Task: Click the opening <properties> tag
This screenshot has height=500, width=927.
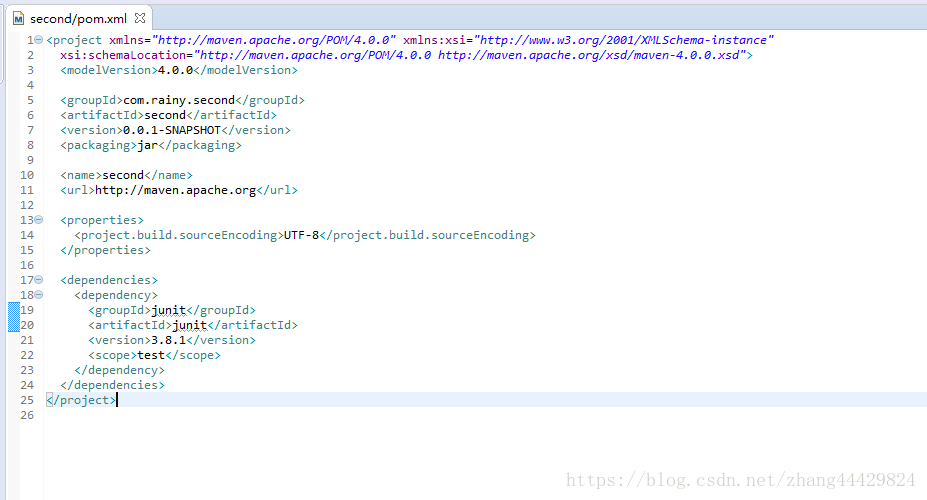Action: click(102, 220)
